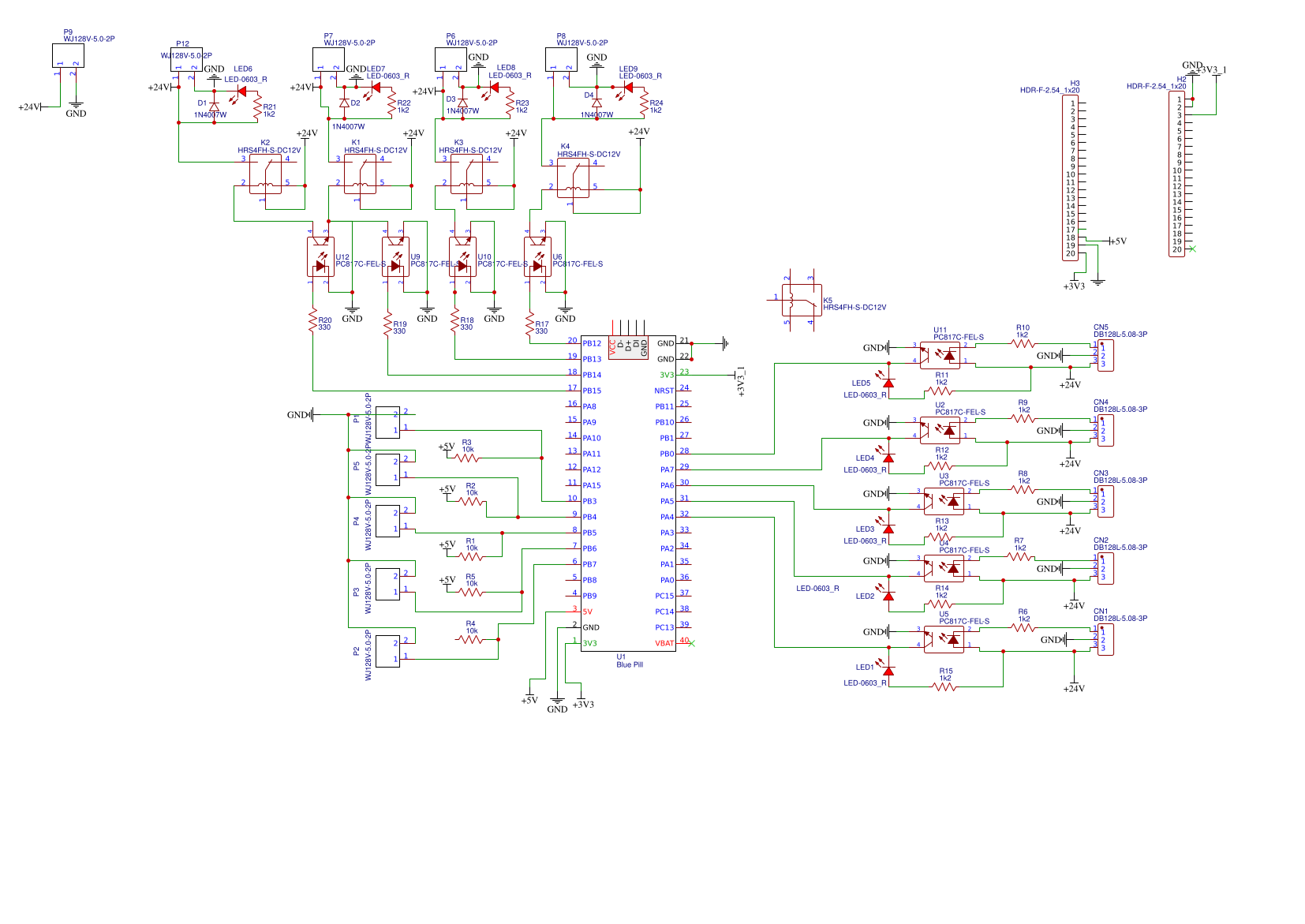This screenshot has height=924, width=1305.
Task: Click the 'VBAT' pin label
Action: (x=665, y=643)
